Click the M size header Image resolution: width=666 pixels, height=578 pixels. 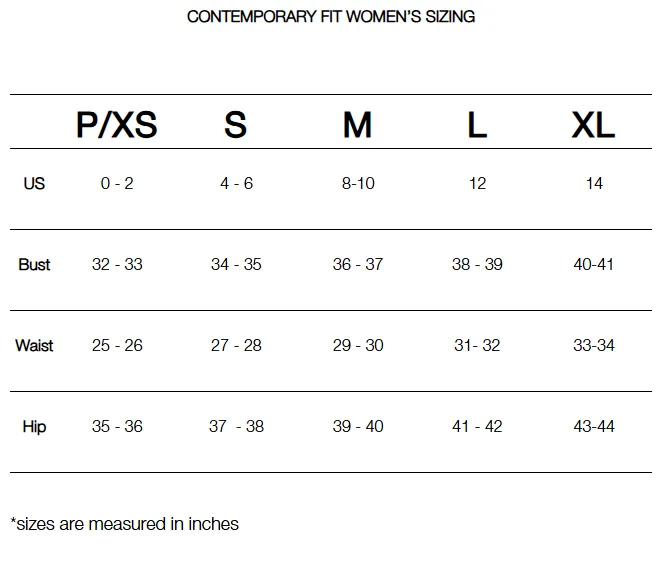point(357,125)
